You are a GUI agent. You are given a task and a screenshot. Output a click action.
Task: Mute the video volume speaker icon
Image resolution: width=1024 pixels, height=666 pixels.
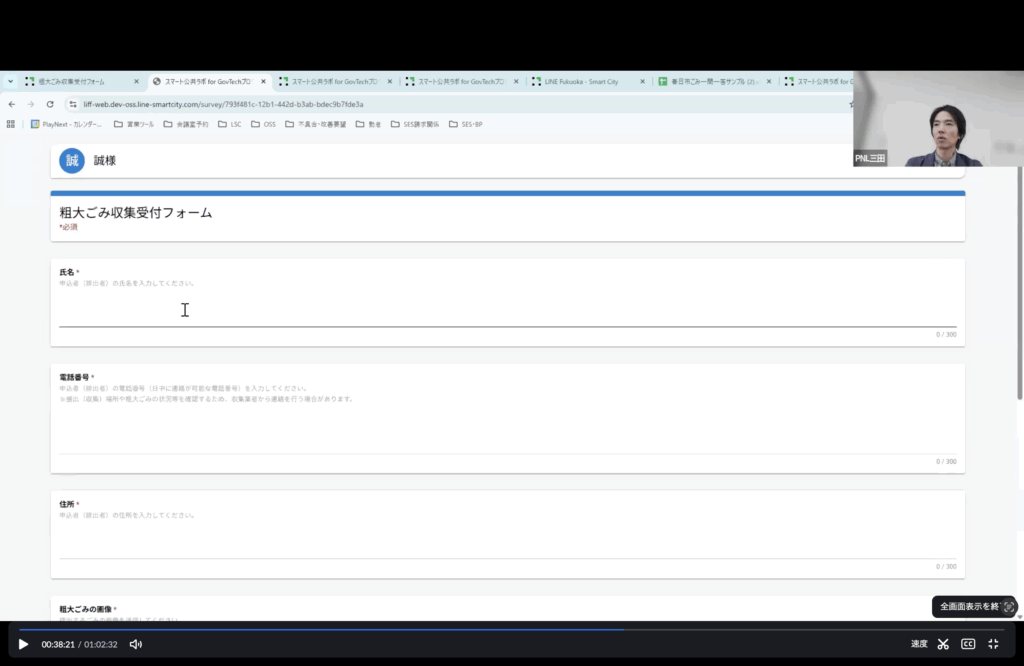click(x=136, y=644)
